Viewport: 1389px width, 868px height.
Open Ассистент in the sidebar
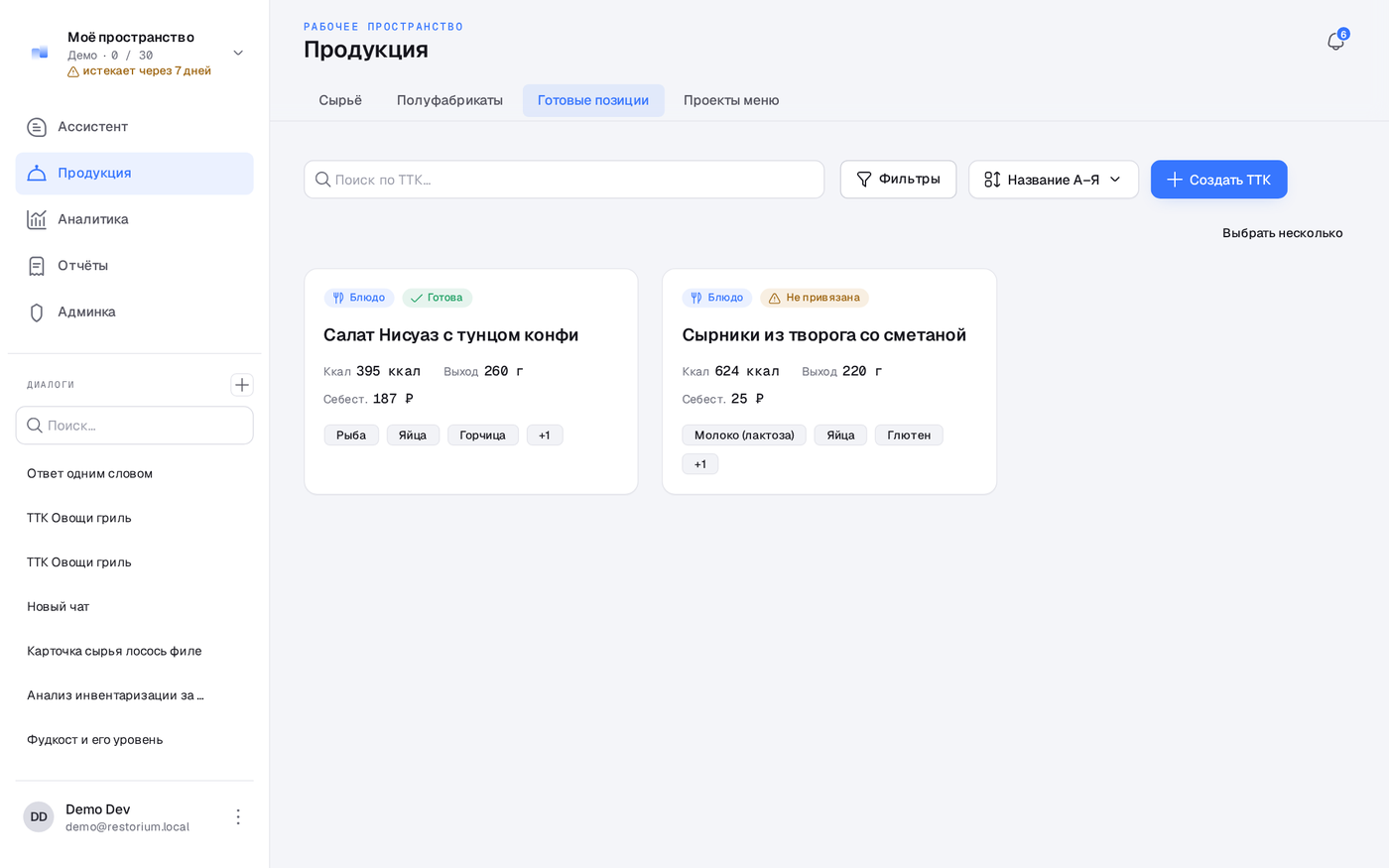click(135, 127)
